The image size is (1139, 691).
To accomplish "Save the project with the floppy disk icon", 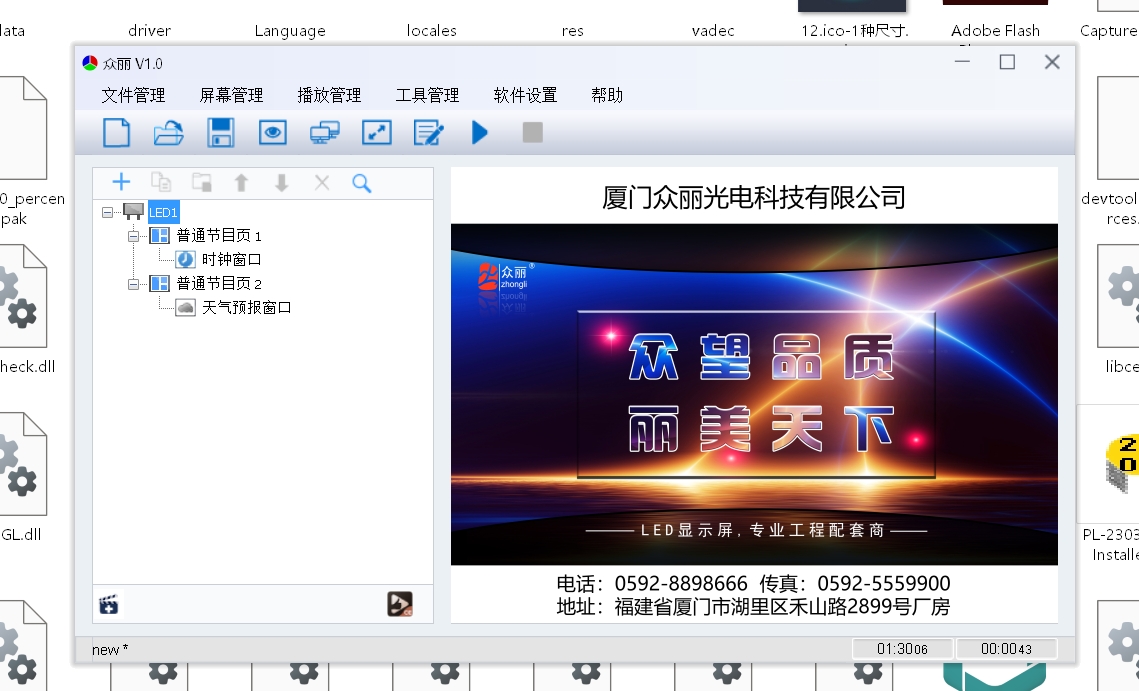I will 221,133.
